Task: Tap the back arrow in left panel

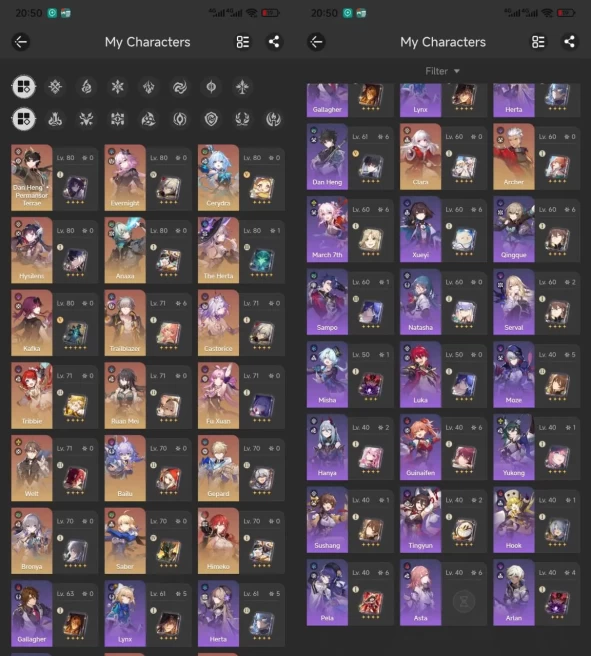Action: pos(20,42)
